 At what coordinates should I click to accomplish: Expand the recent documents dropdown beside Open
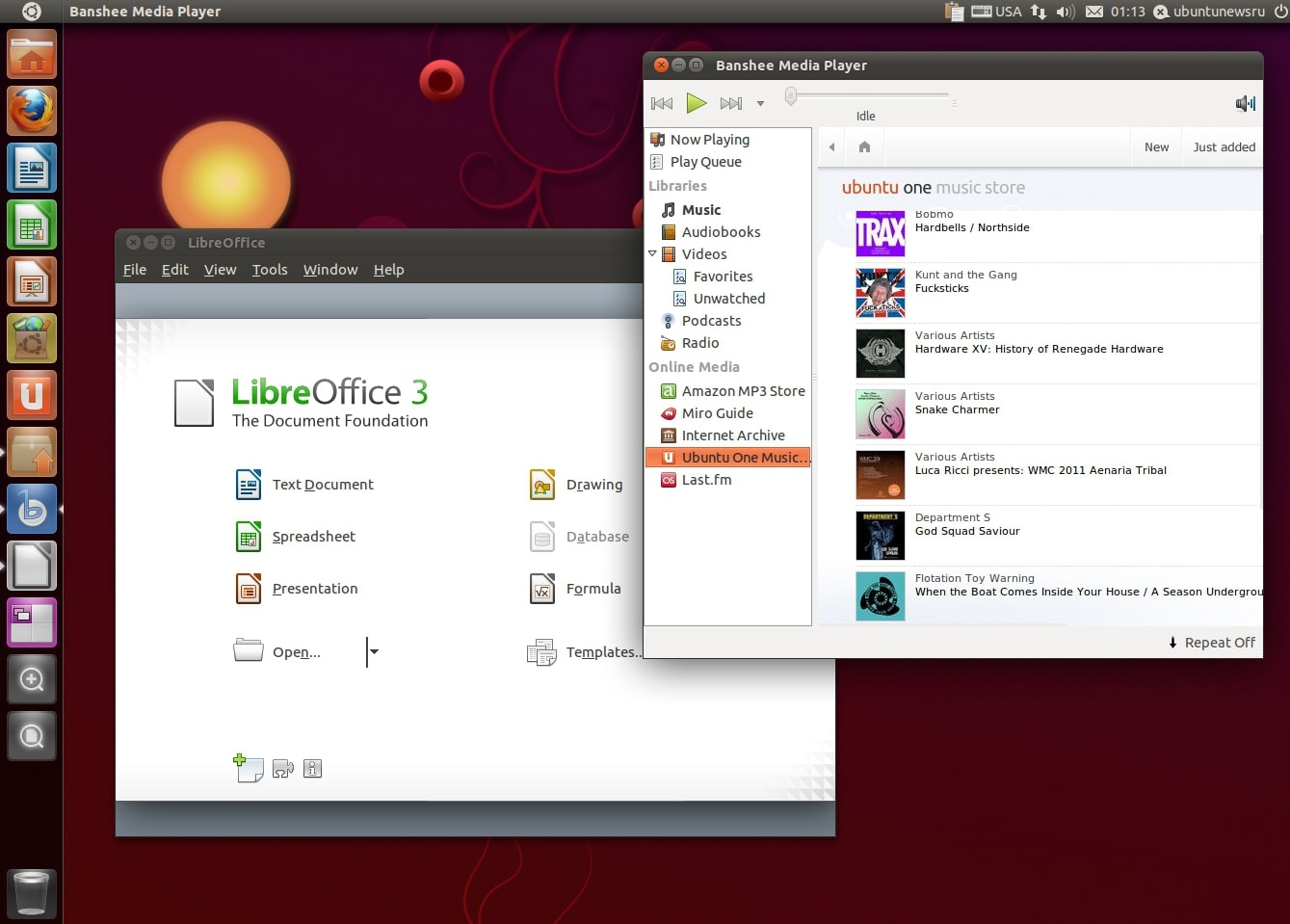(x=374, y=652)
